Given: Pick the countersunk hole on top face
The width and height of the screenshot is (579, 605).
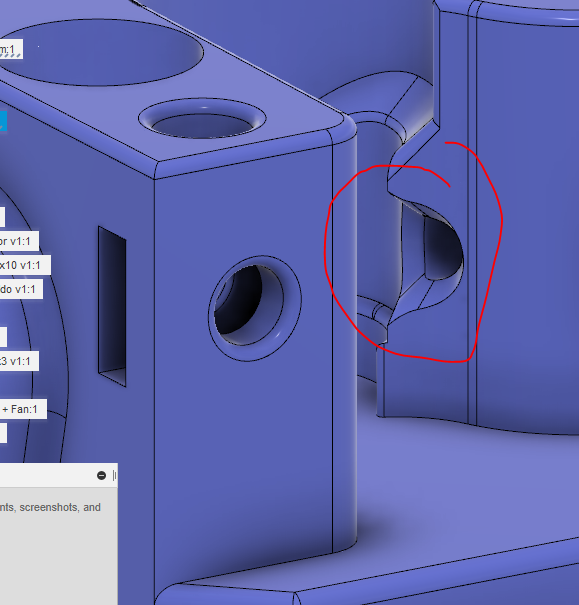Looking at the screenshot, I should tap(202, 119).
